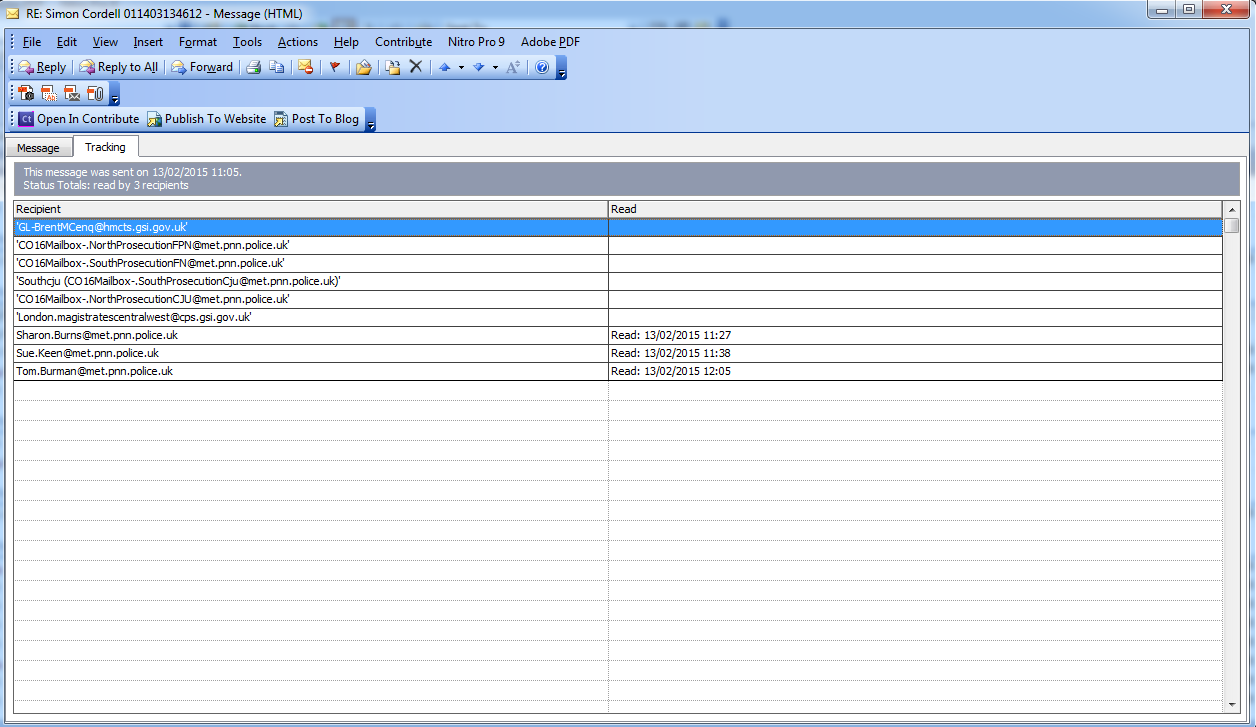
Task: Open the dropdown beside the previous item arrow
Action: click(x=461, y=67)
